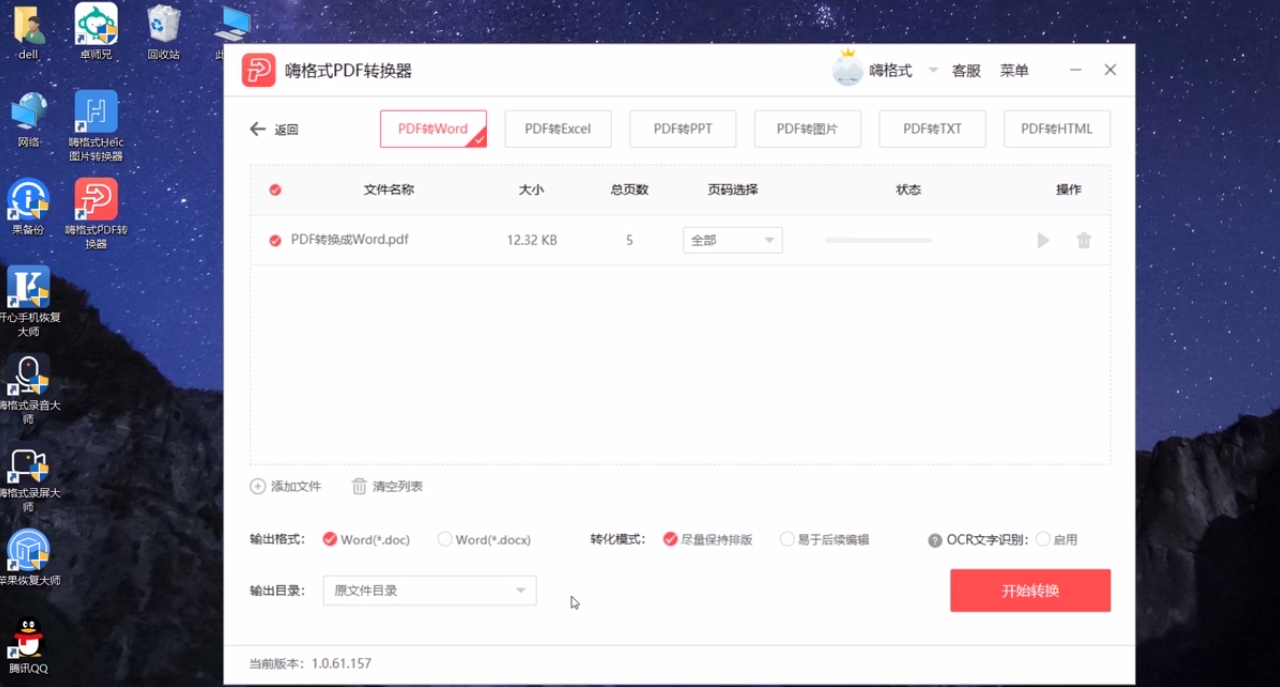Click the file name PDF转换成Word.pdf
This screenshot has width=1280, height=687.
[350, 240]
